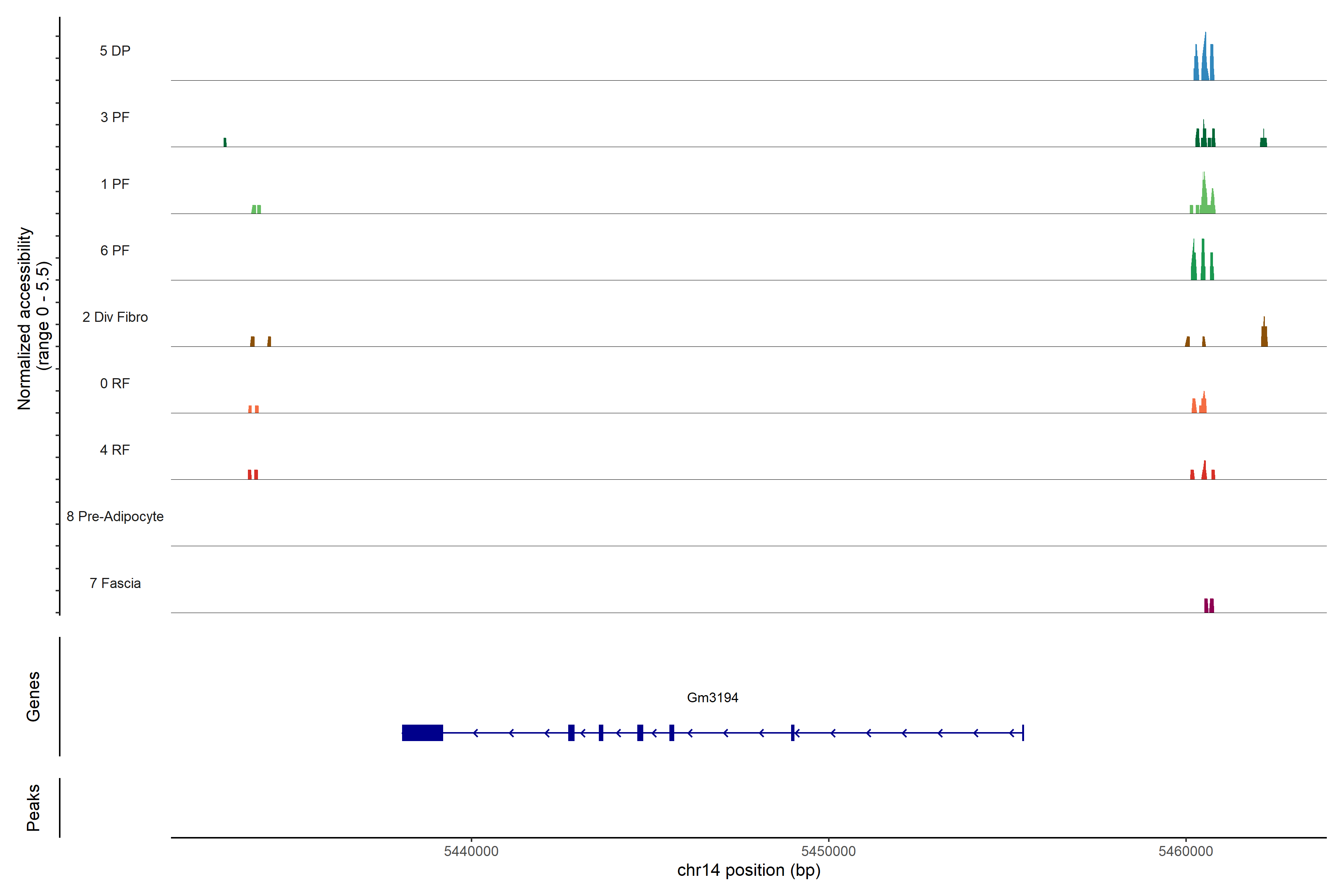Click the light green 1 PF main peak
Viewport: 1344px width, 896px height.
[1205, 199]
